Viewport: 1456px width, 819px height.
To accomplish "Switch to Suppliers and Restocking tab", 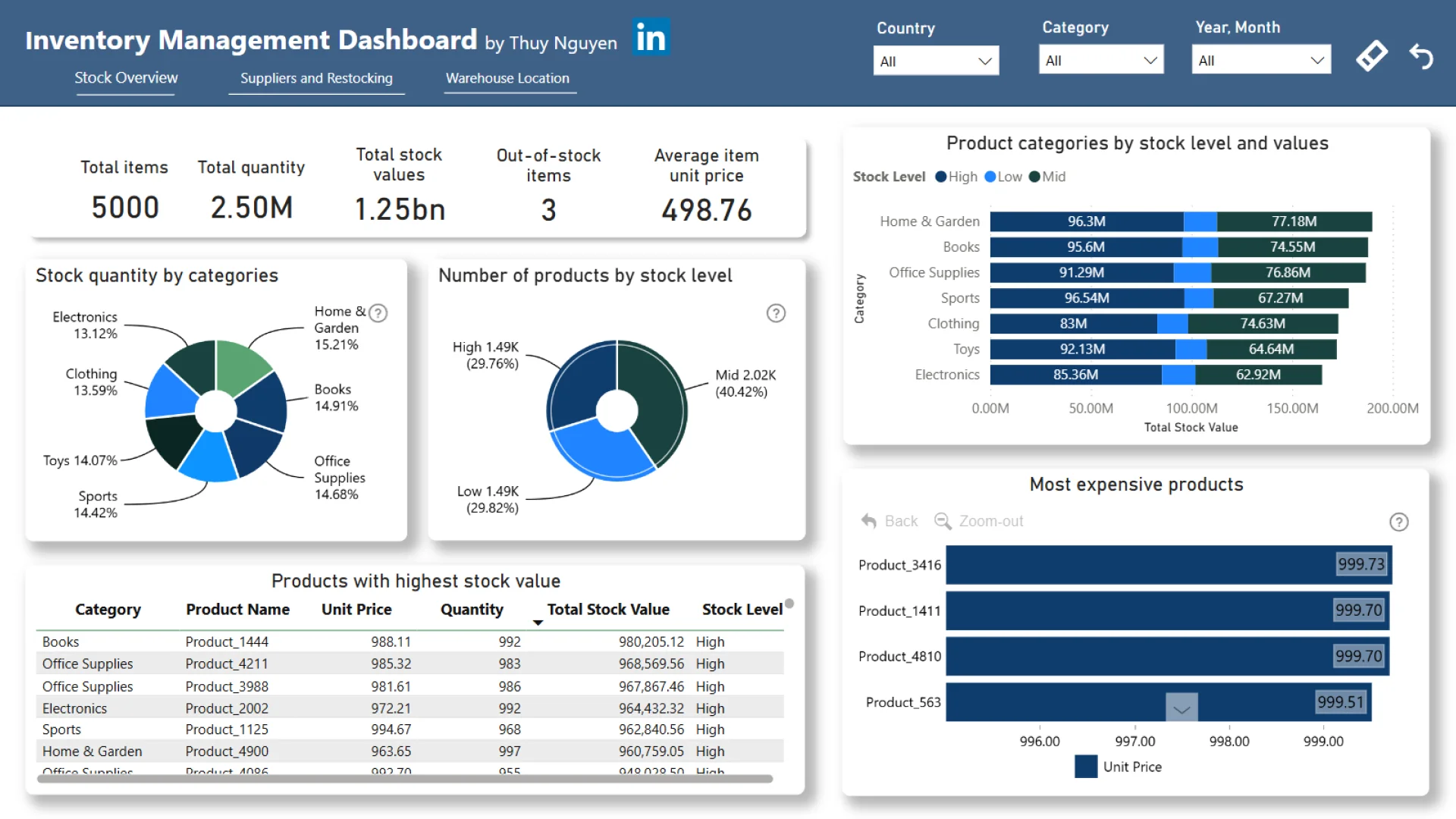I will pos(316,78).
